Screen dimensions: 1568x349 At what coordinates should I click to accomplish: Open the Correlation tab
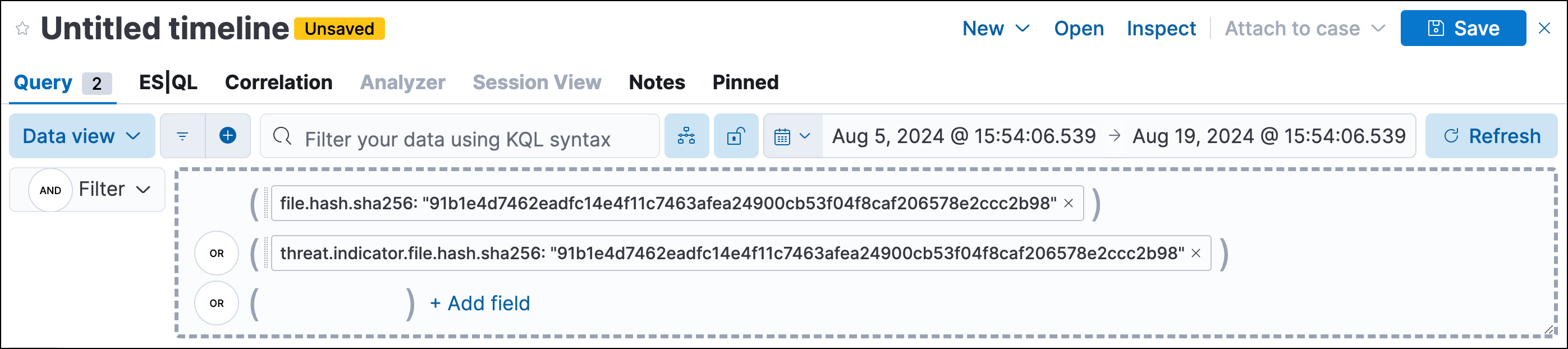click(279, 81)
